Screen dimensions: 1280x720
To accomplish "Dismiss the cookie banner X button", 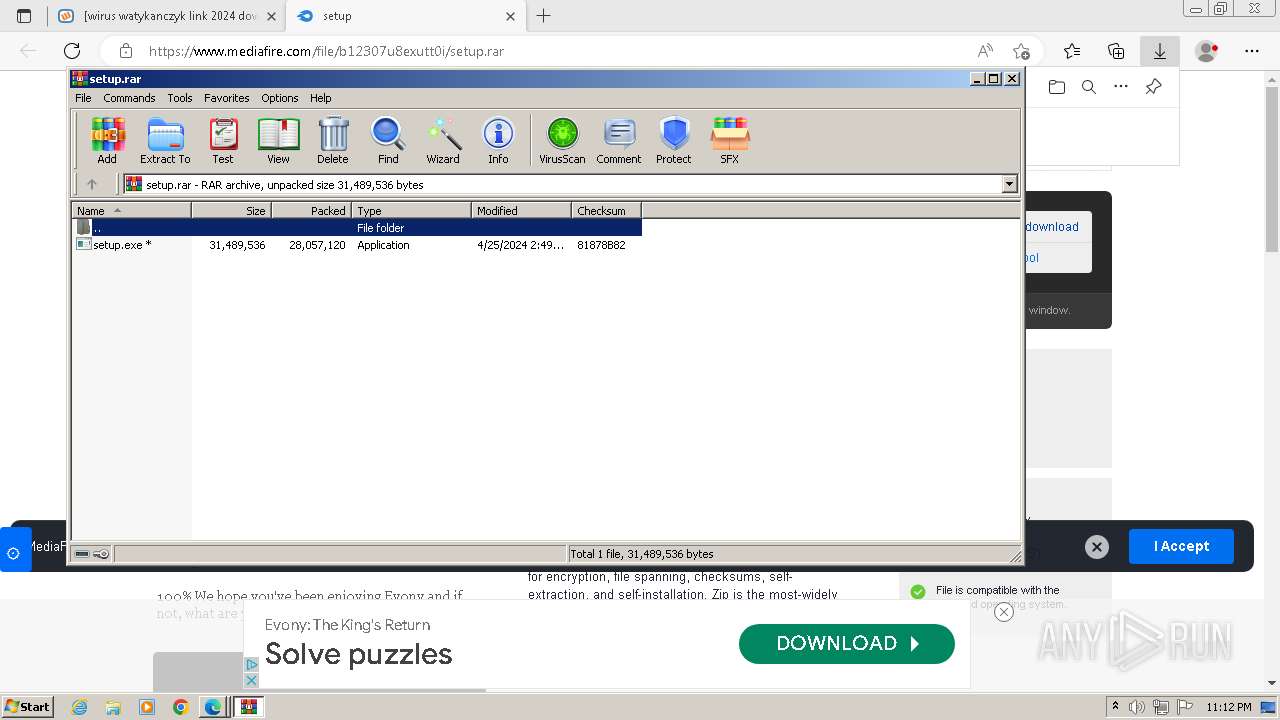I will (1097, 547).
